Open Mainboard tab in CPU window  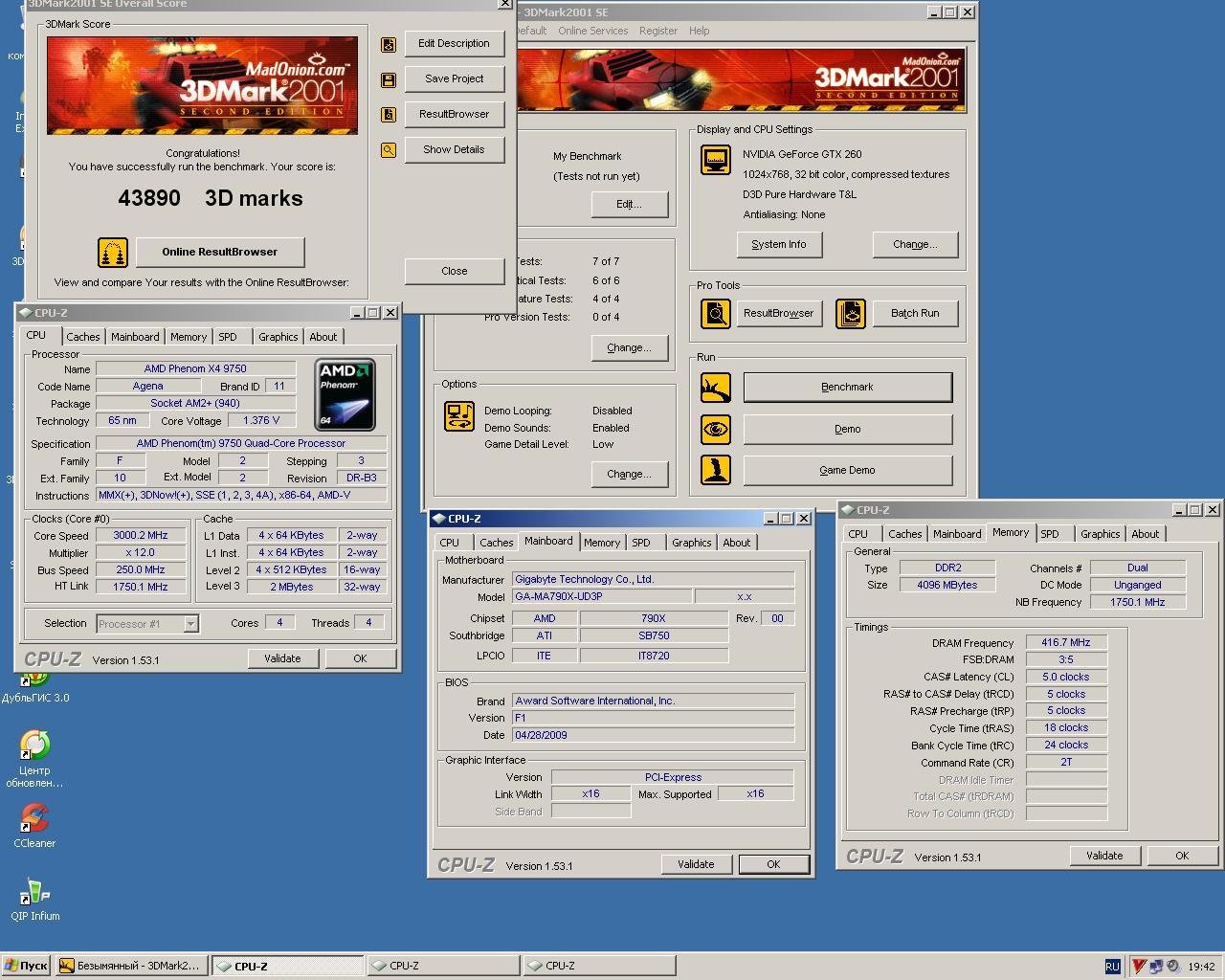135,337
